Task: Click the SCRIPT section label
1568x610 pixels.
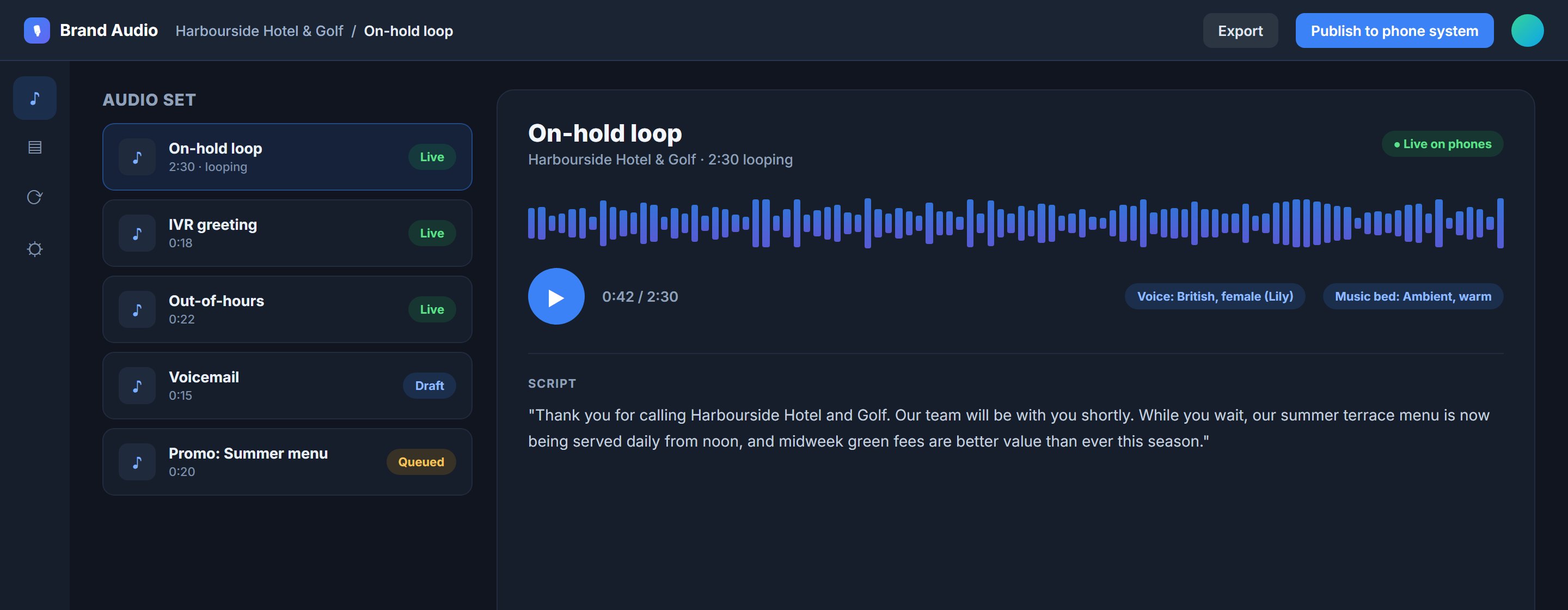Action: (x=552, y=383)
